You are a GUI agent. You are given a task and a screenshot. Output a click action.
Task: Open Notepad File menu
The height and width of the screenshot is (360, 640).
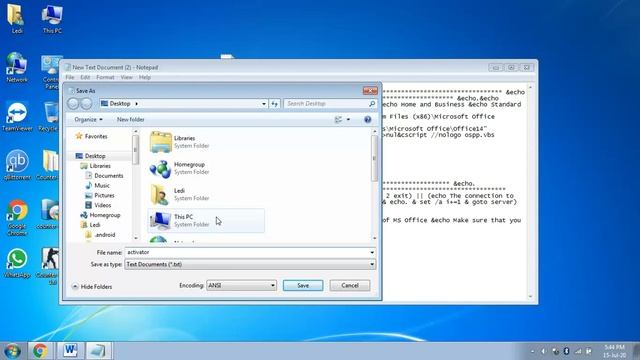70,77
